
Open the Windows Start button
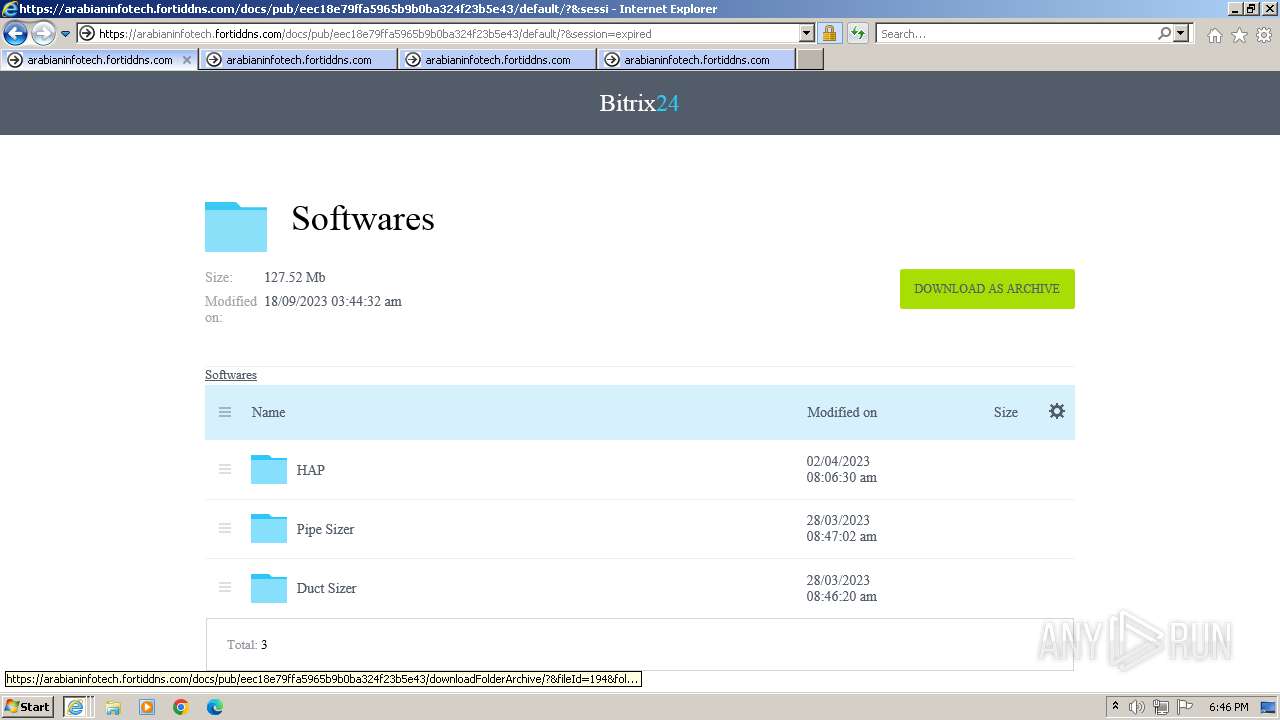click(28, 706)
